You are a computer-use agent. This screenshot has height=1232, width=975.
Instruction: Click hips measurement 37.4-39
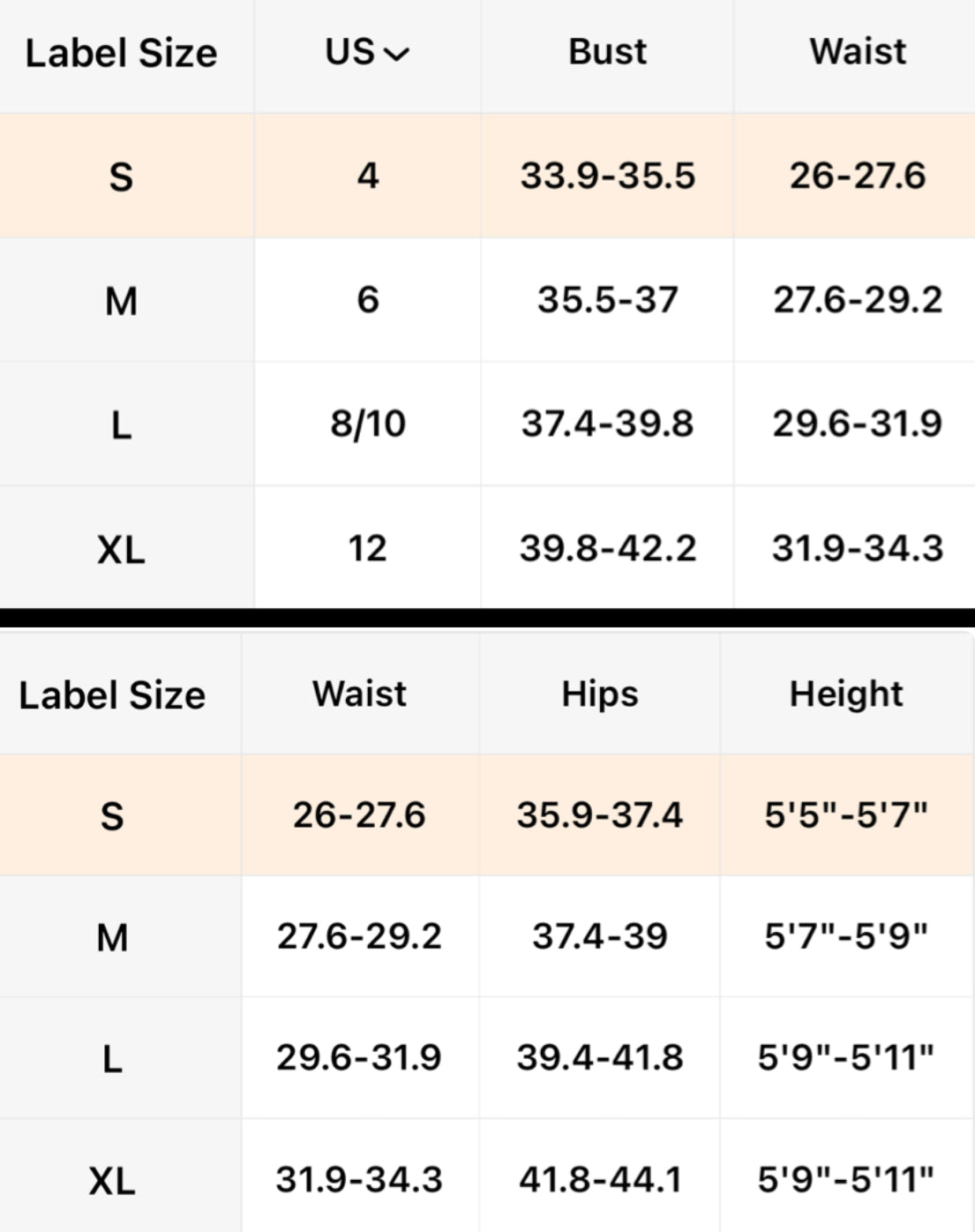click(x=600, y=936)
